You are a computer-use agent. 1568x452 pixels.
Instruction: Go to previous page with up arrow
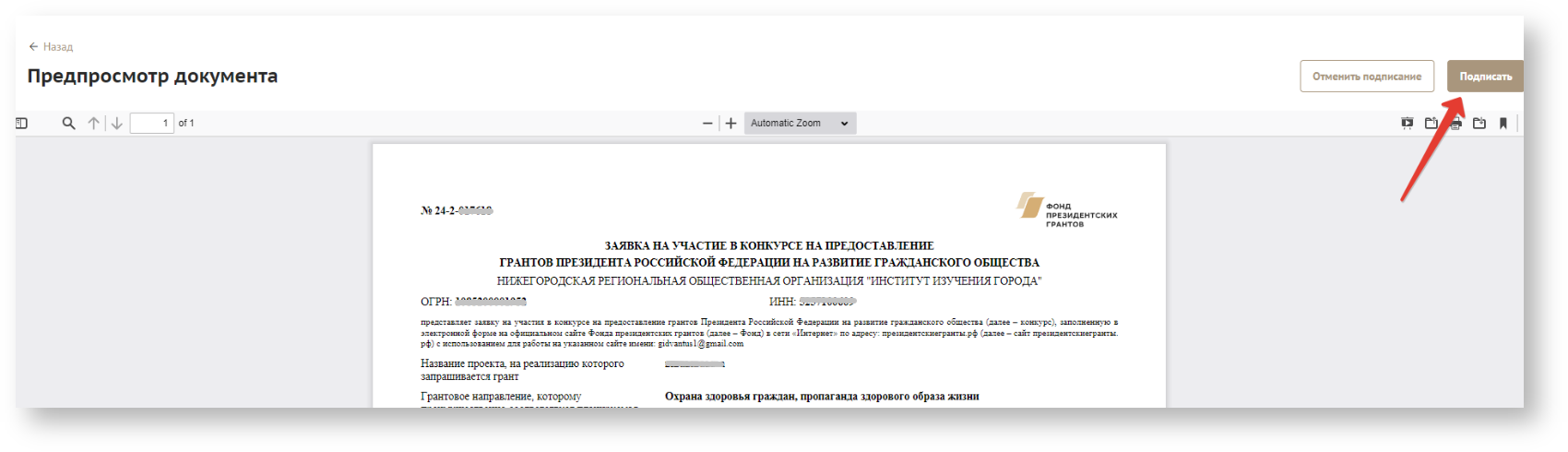point(93,124)
